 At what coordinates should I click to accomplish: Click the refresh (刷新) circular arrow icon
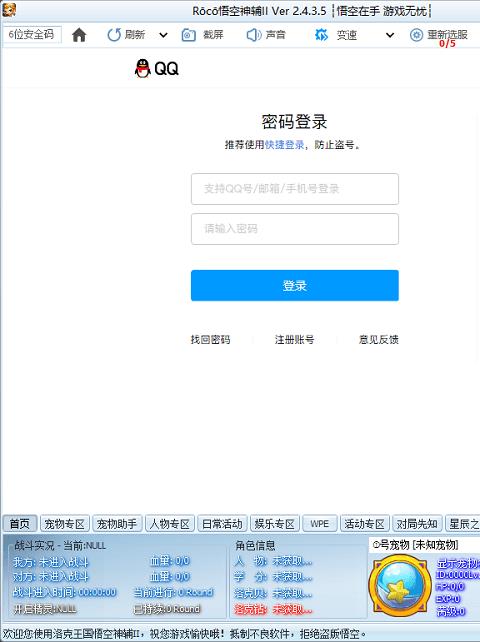114,35
